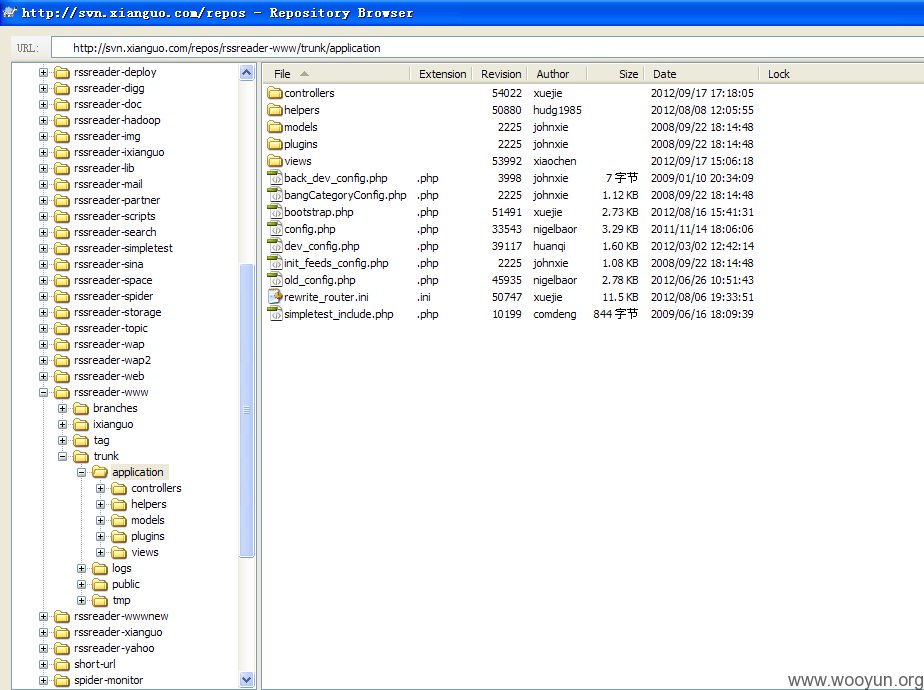Click date 2012/08/06 19:33:51 of rewrite_router.ini

point(702,297)
